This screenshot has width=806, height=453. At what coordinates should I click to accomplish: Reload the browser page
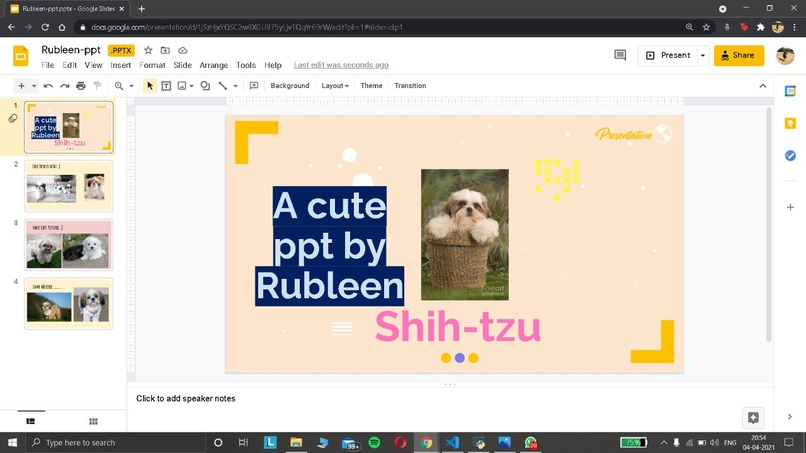tap(45, 27)
